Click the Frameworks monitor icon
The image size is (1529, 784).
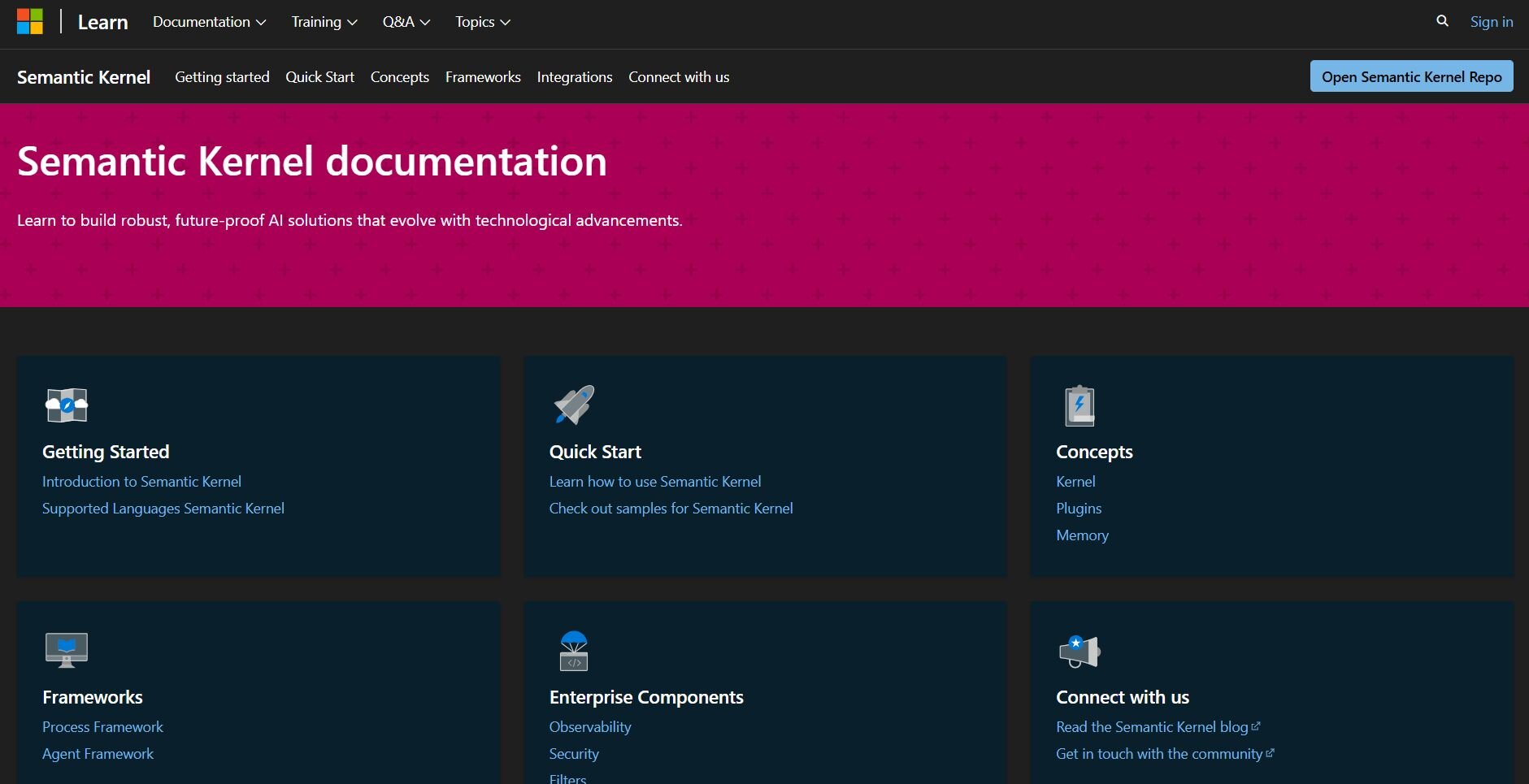click(67, 650)
